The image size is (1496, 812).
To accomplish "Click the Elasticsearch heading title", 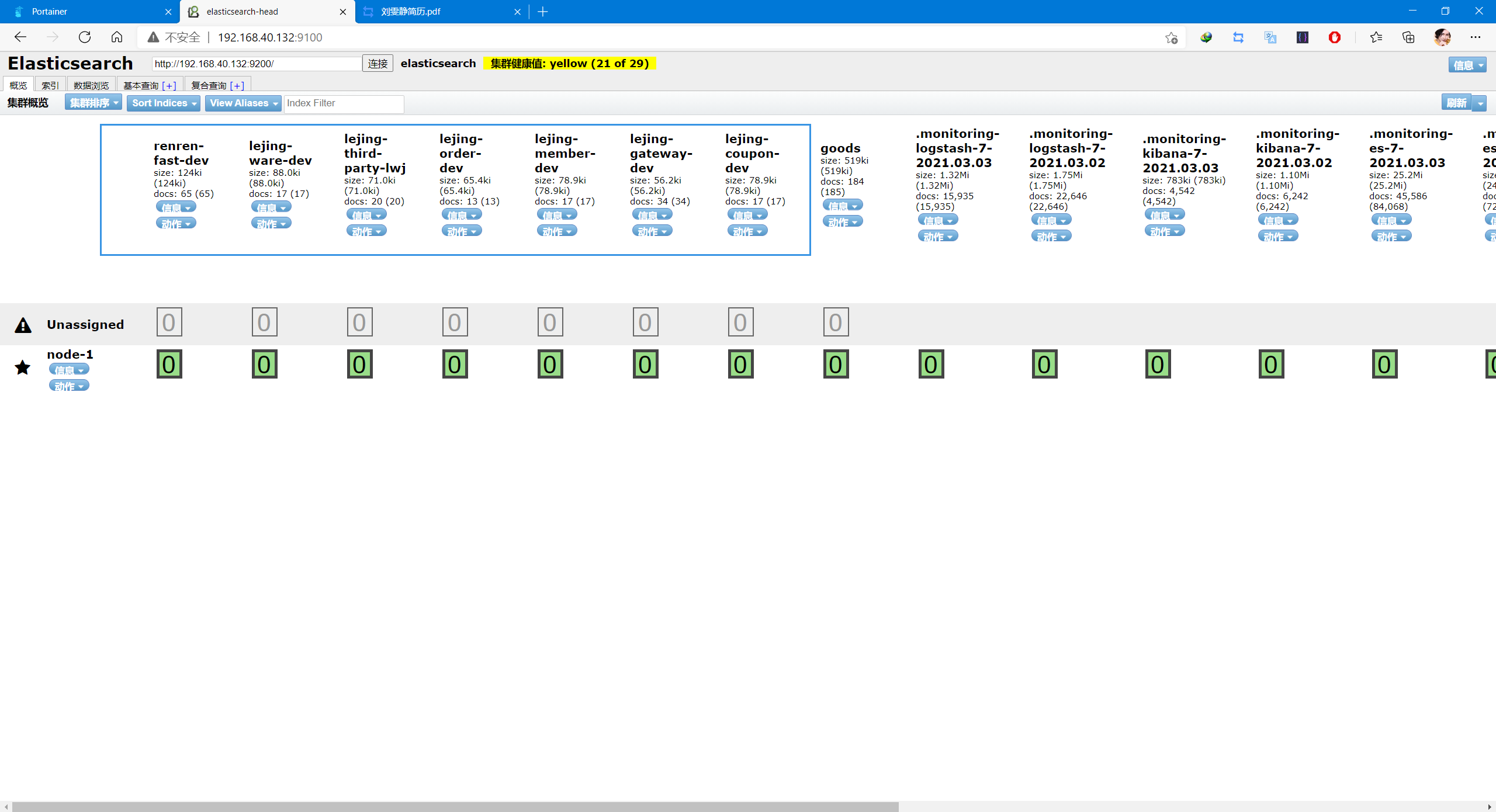I will pyautogui.click(x=70, y=63).
